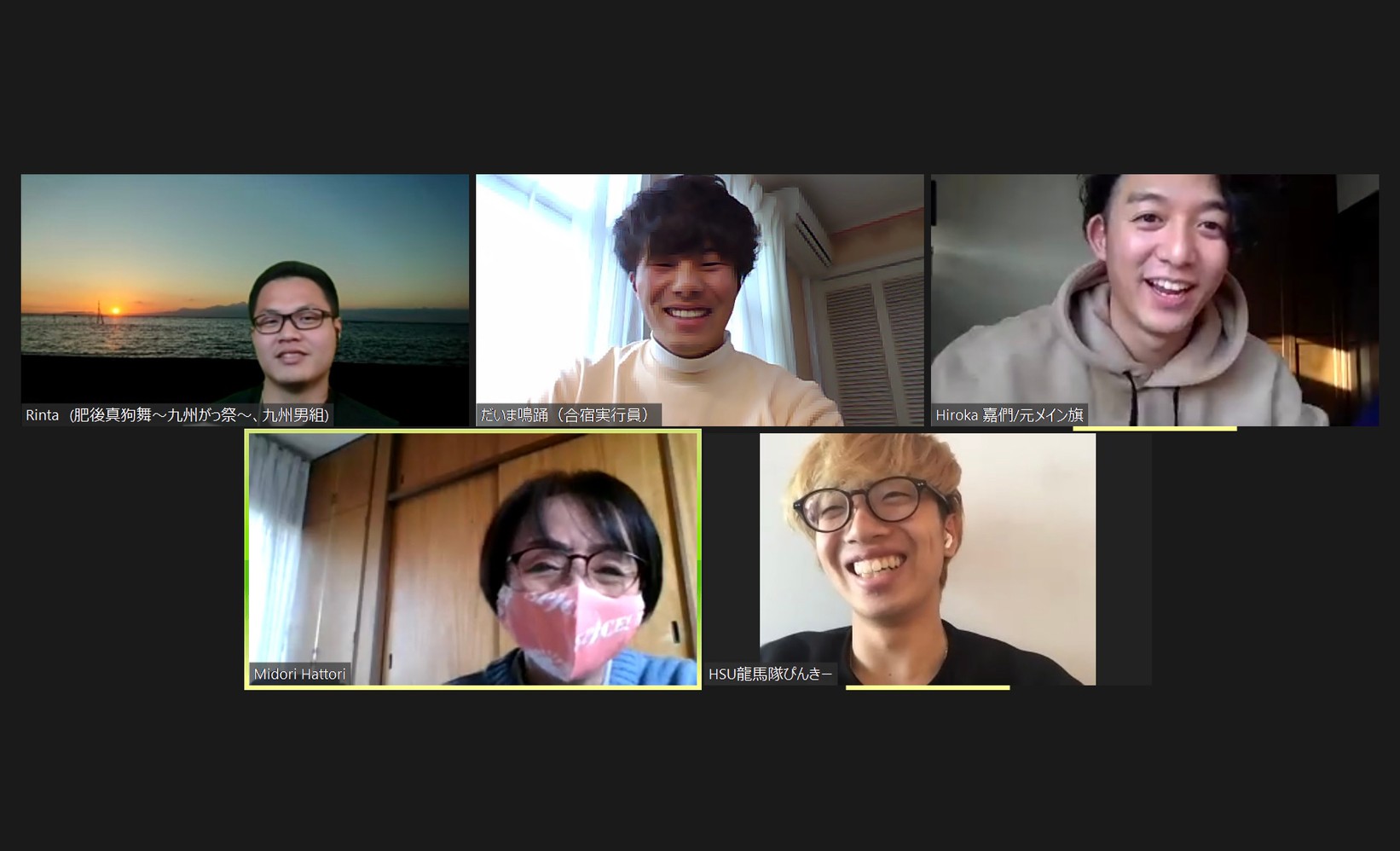Screen dimensions: 1400x851
Task: Click the white curtain in Midori Hattori's video
Action: [276, 554]
